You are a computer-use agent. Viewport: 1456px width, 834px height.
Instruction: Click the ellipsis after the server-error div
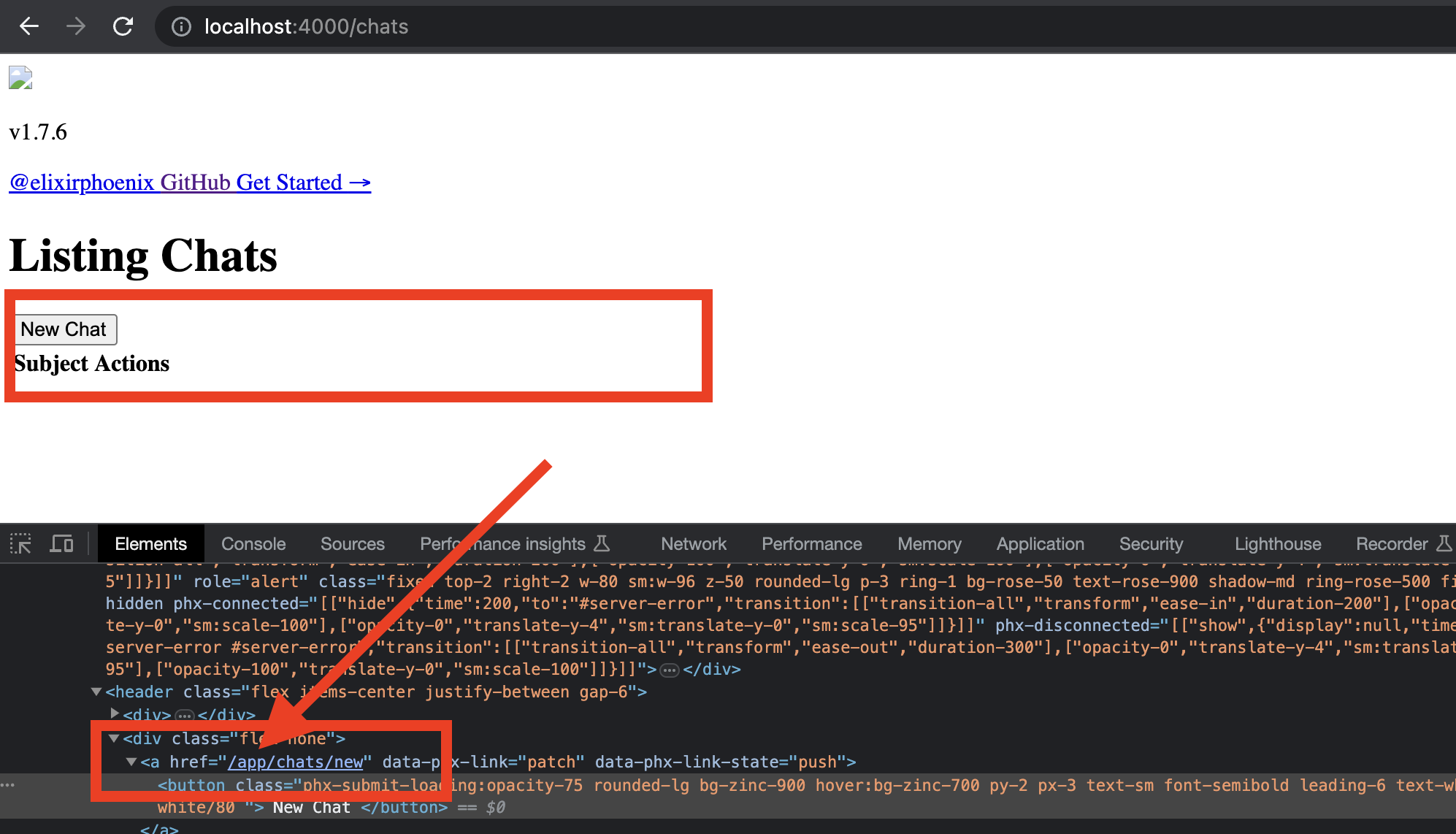point(668,669)
